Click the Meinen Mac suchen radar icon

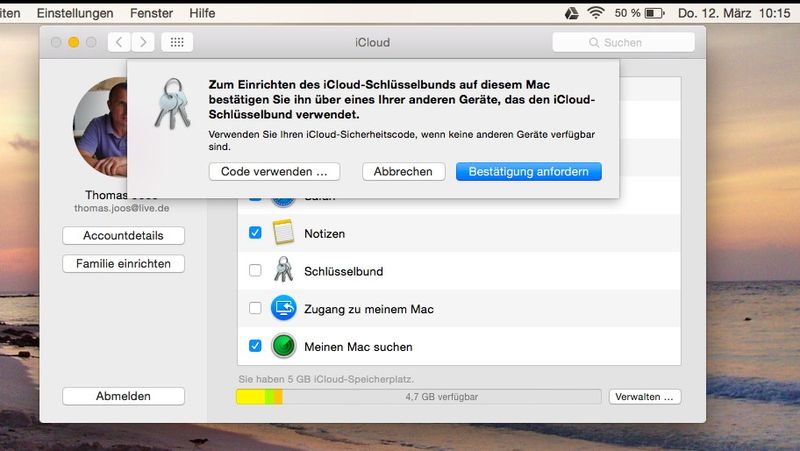283,346
